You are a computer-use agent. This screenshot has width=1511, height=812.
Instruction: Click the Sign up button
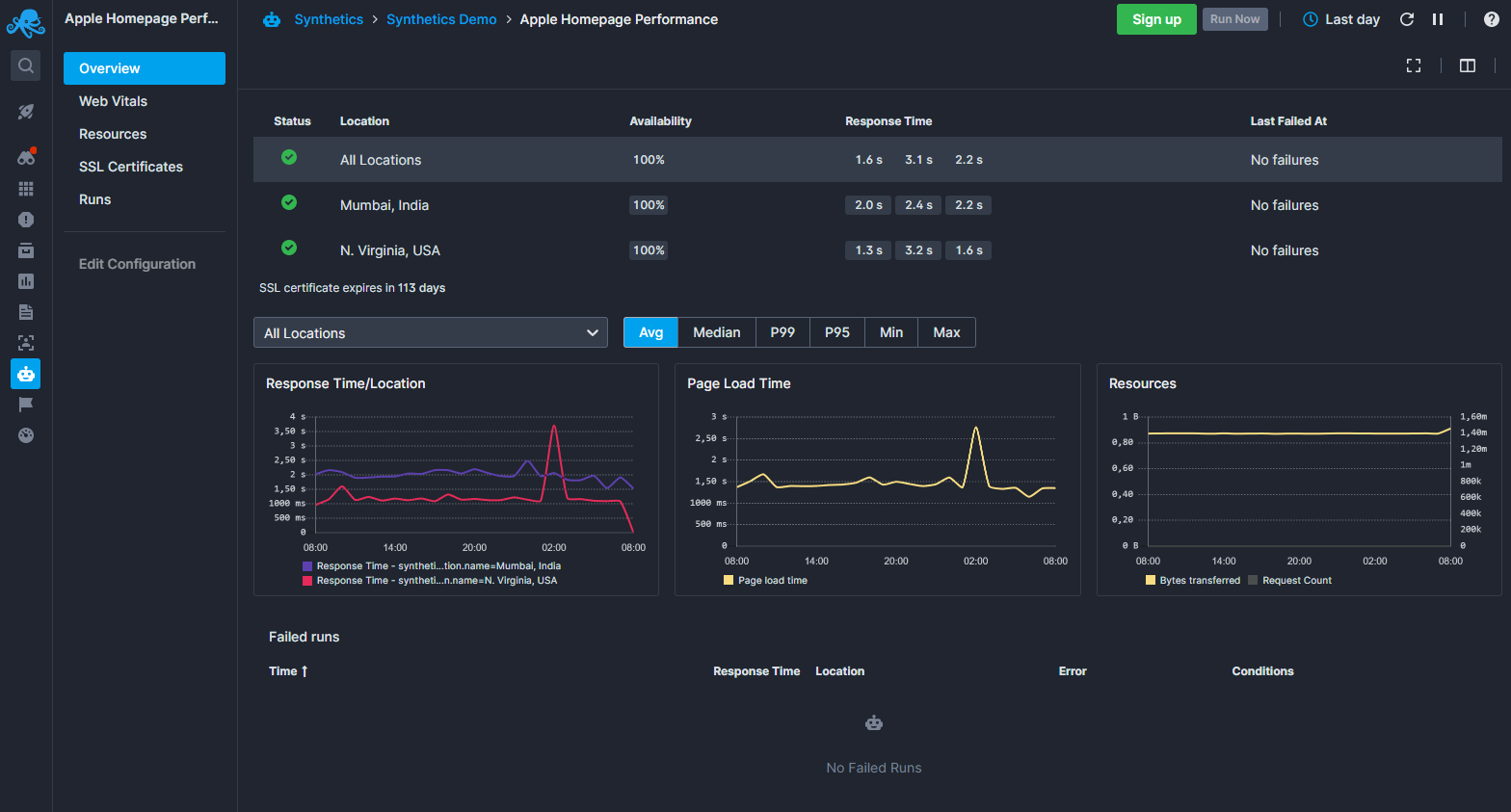coord(1156,19)
